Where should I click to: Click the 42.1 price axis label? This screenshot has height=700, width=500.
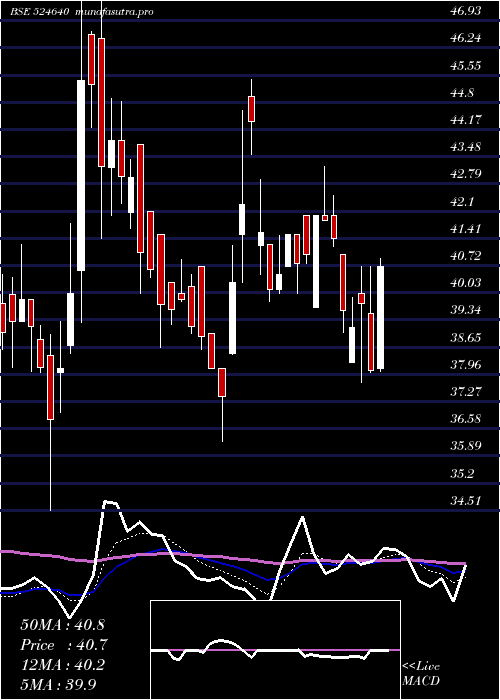462,201
